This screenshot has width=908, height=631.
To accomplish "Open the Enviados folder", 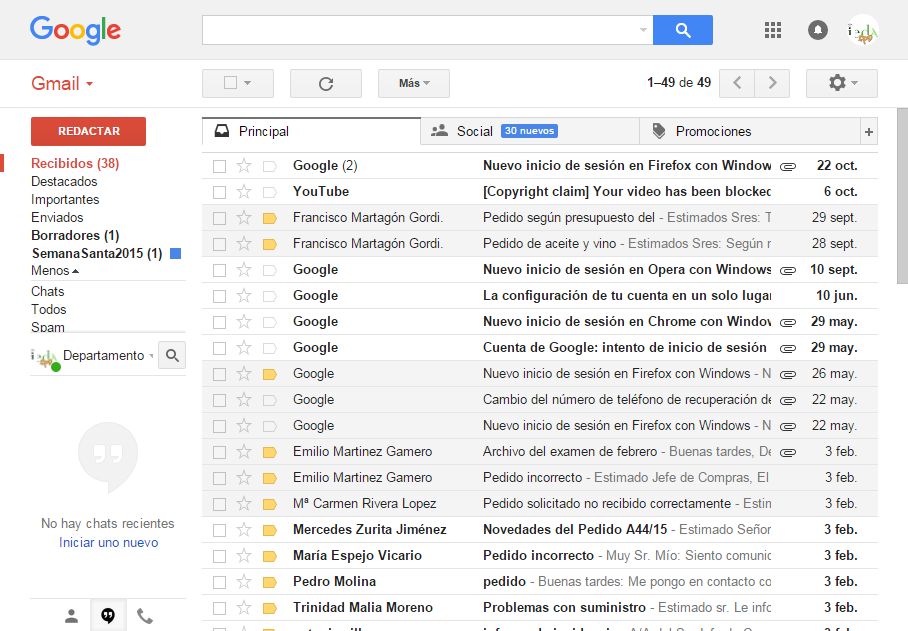I will (57, 218).
